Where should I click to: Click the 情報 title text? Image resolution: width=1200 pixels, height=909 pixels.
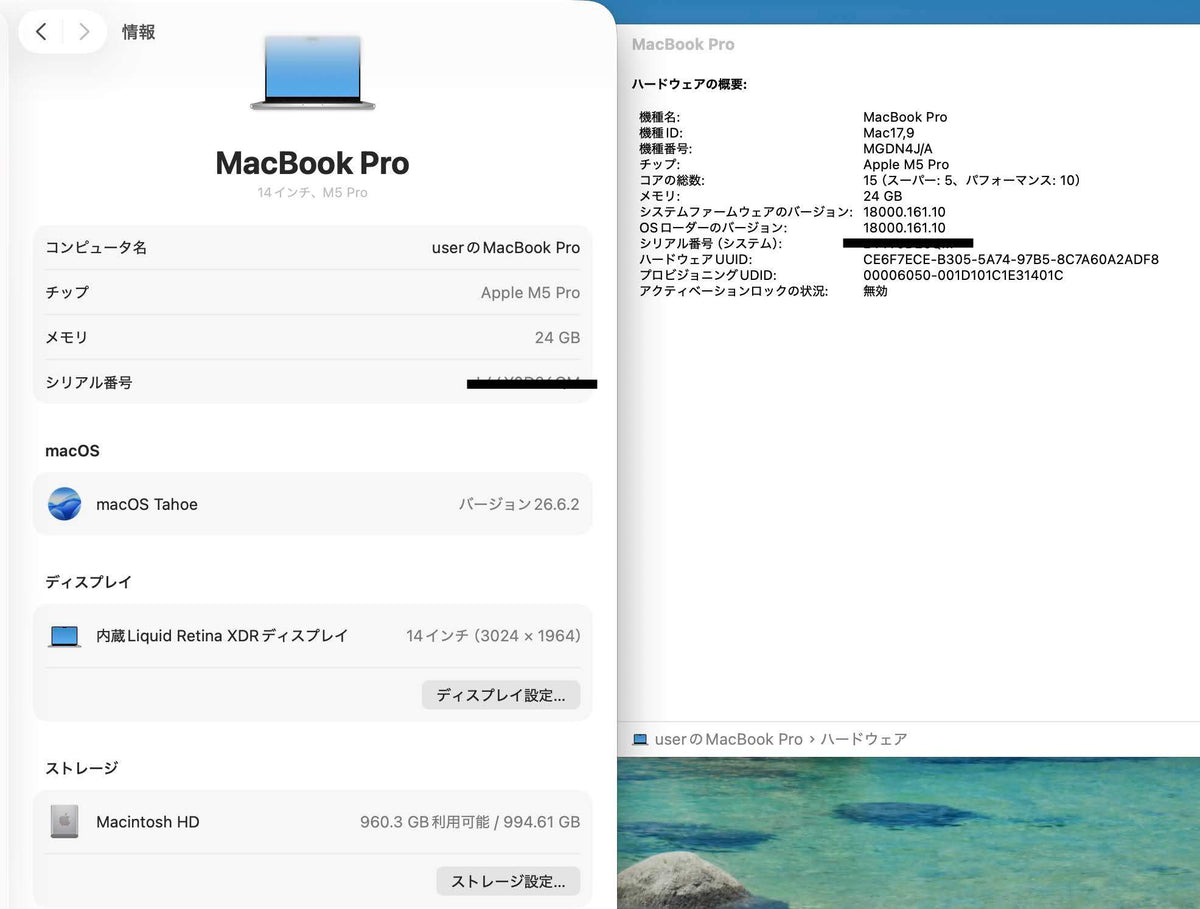click(139, 32)
